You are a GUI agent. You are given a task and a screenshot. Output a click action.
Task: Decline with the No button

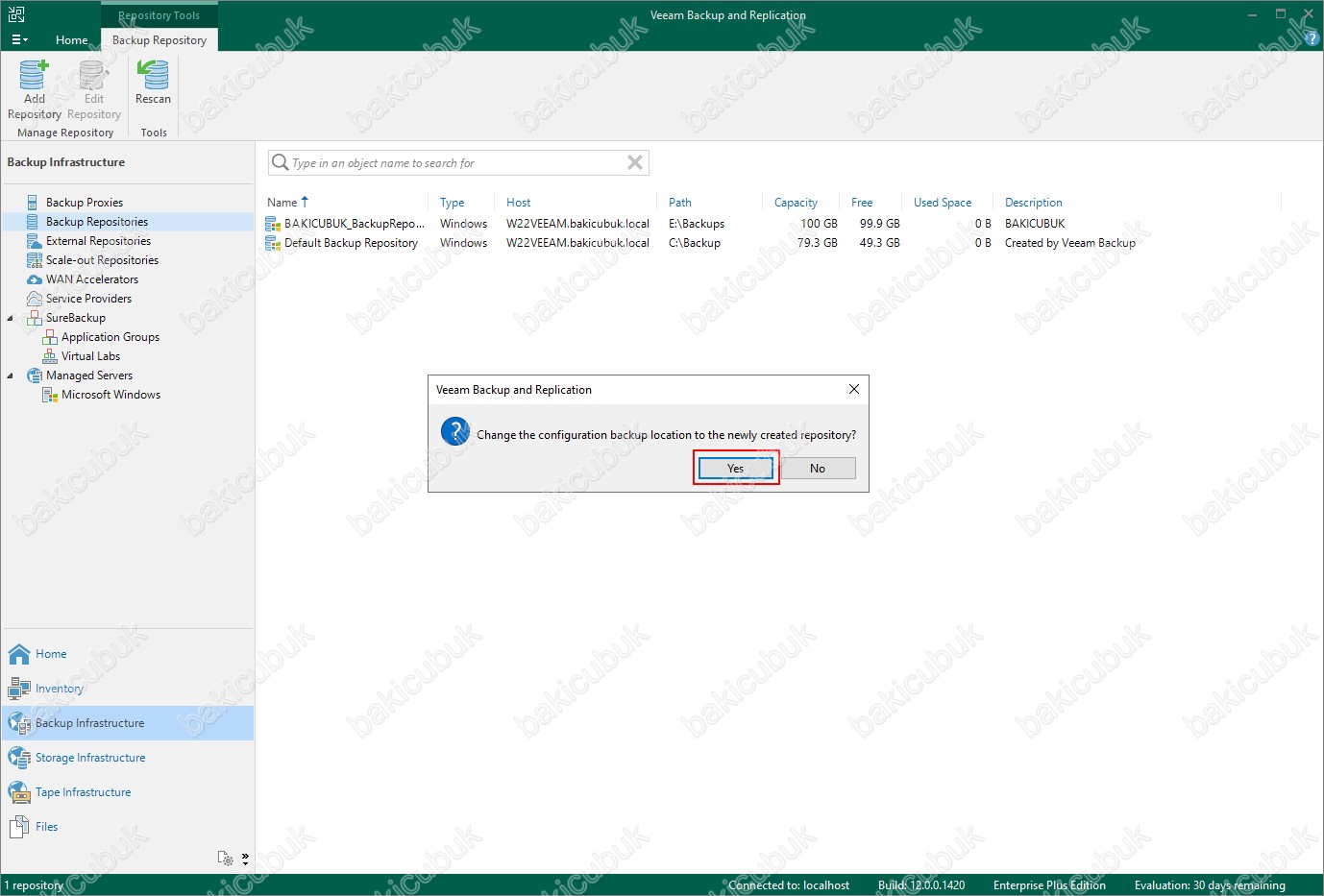click(x=818, y=469)
